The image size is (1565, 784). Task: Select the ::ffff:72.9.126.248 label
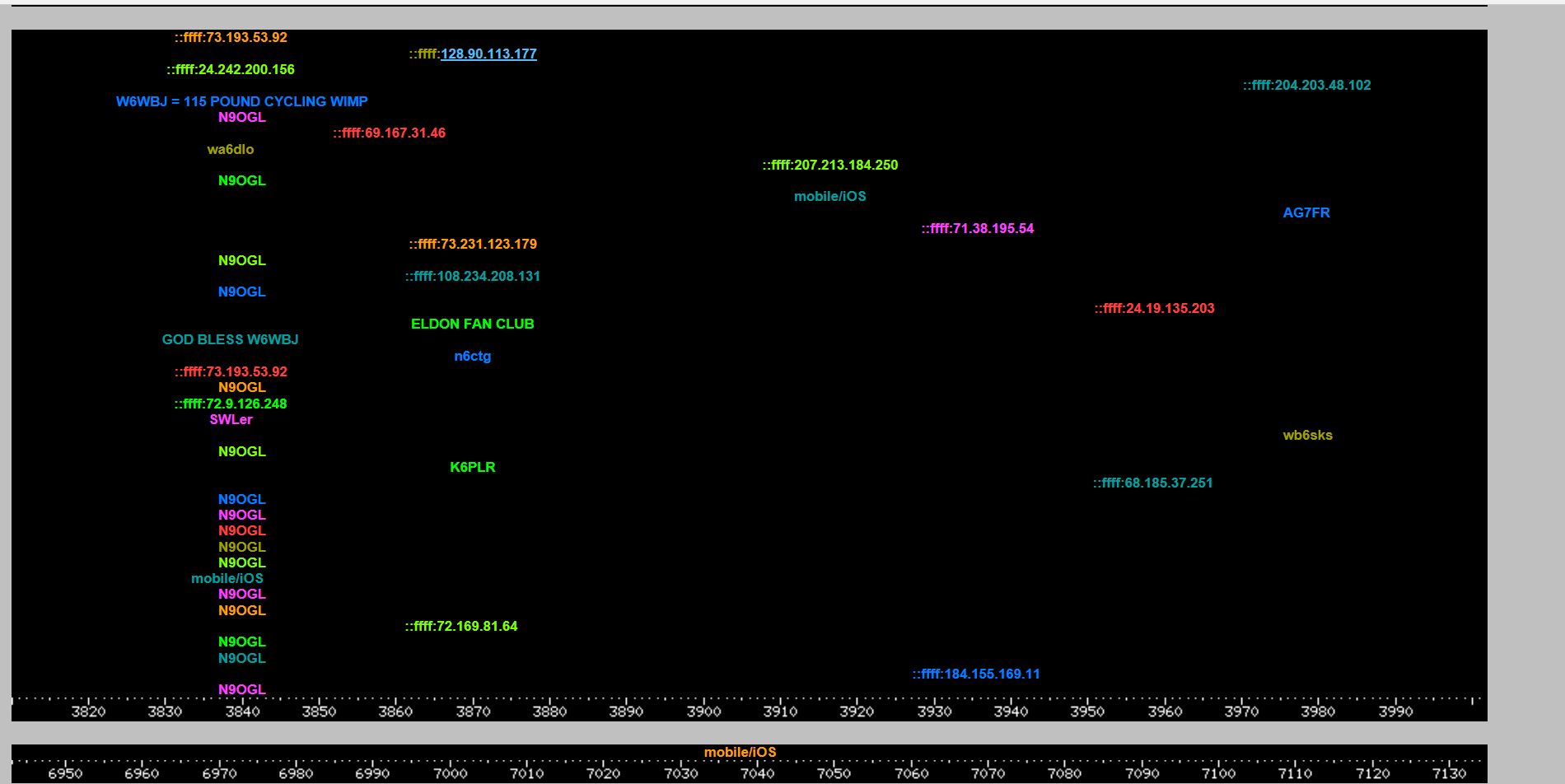tap(231, 404)
